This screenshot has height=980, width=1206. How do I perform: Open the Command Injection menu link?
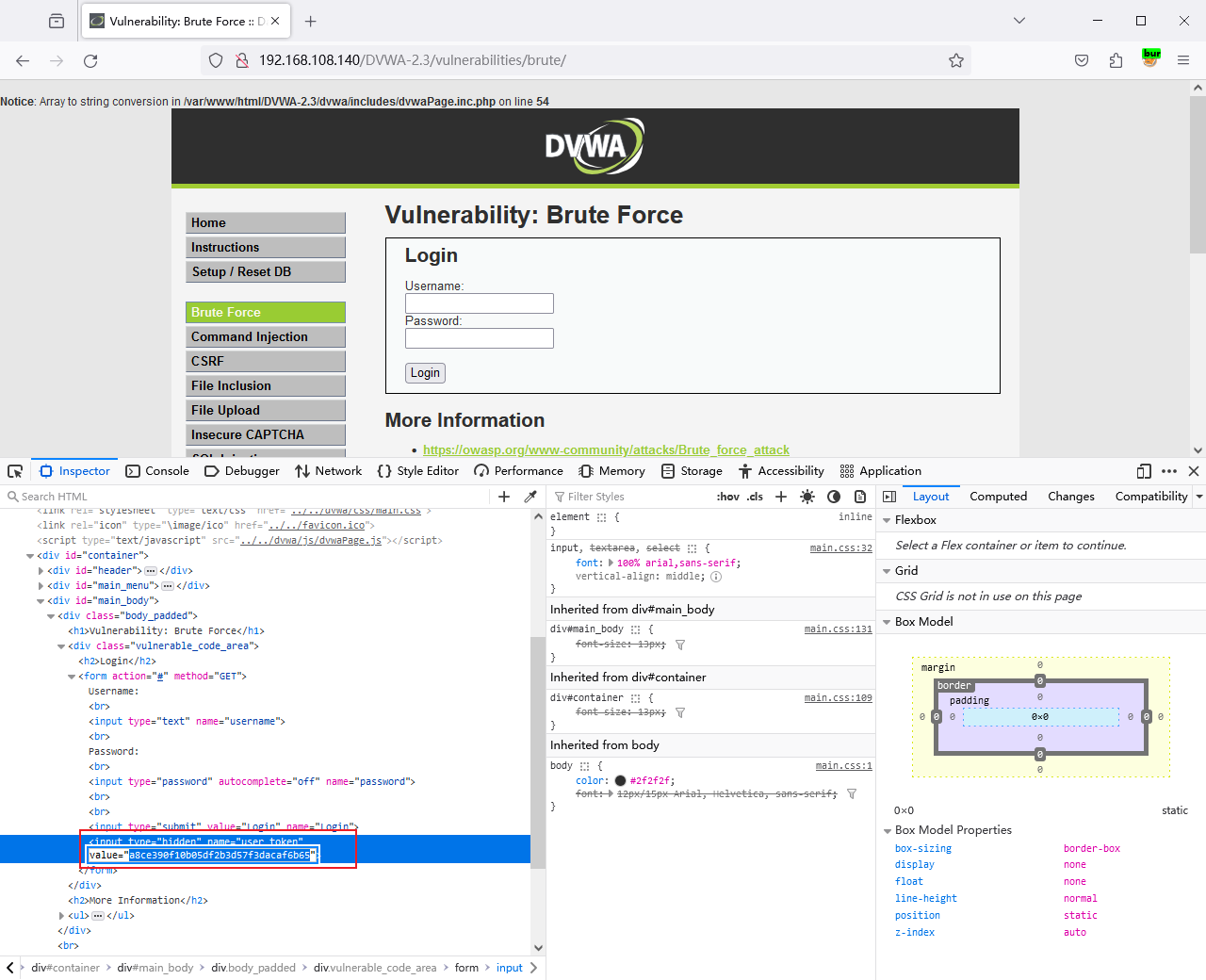(x=266, y=337)
